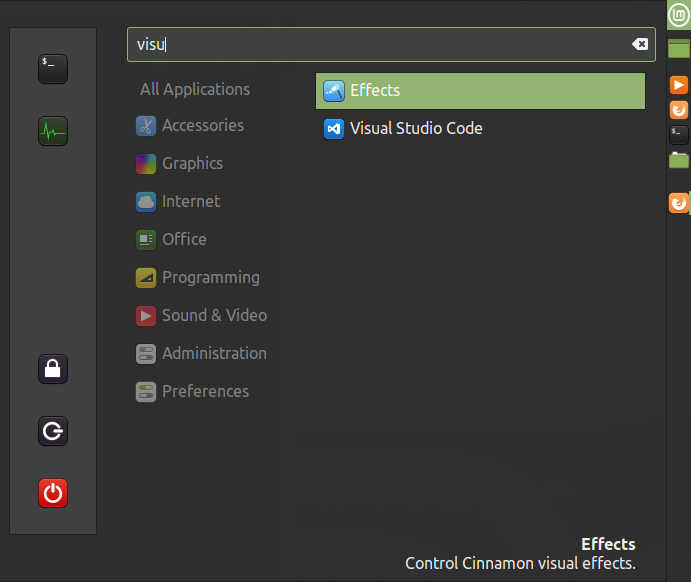Launch System Monitor from favorites sidebar
This screenshot has width=691, height=582.
tap(53, 131)
